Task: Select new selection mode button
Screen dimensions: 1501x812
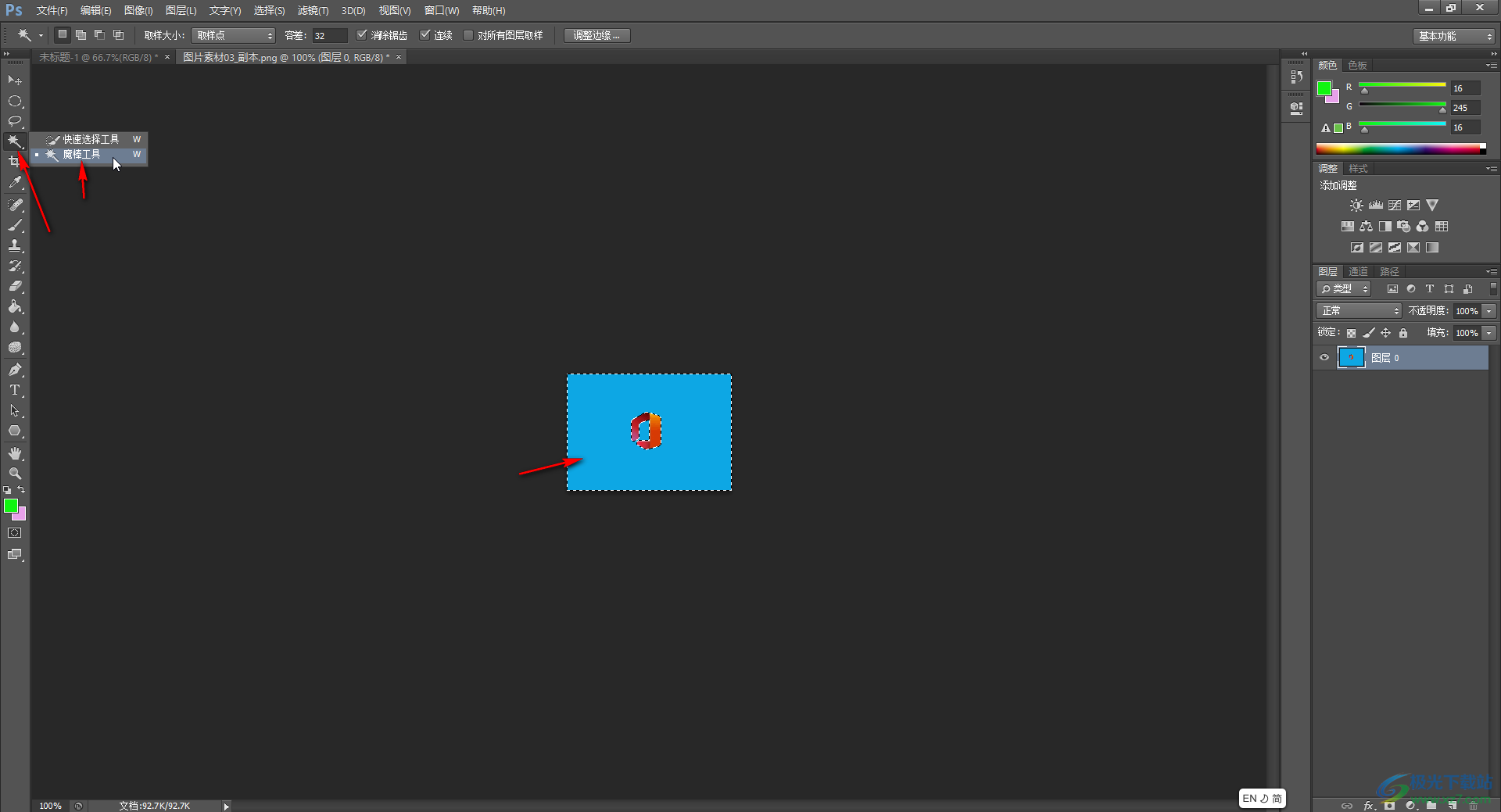Action: pyautogui.click(x=62, y=35)
